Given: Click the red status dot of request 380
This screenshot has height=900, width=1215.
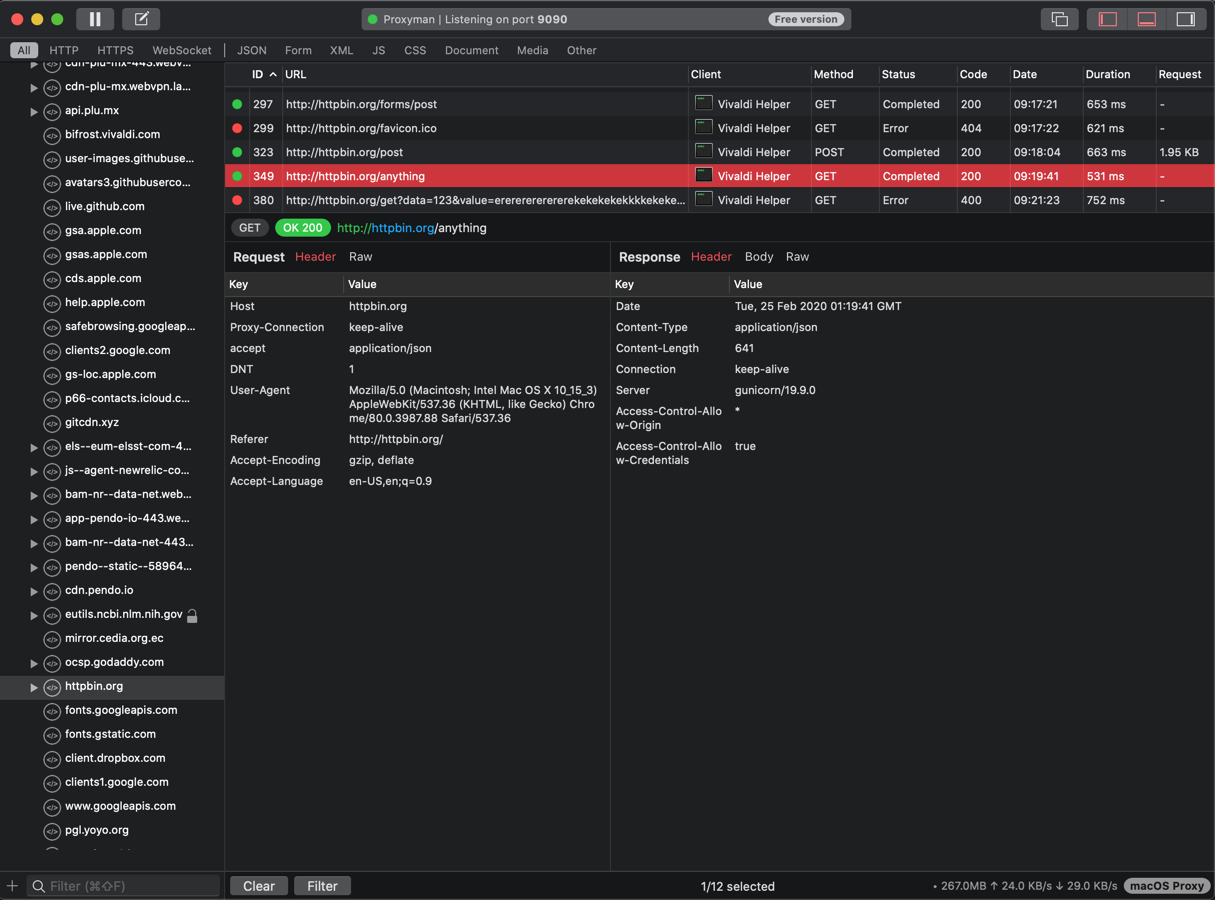Looking at the screenshot, I should pos(237,200).
